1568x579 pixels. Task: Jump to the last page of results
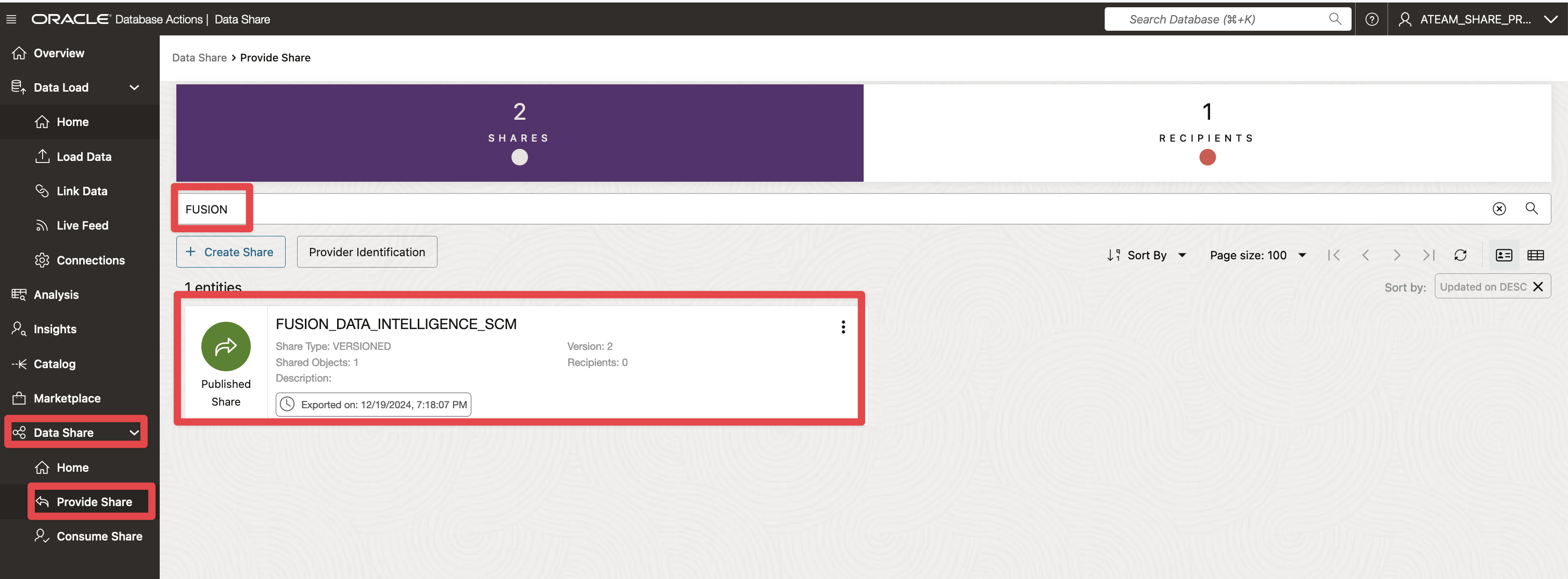coord(1428,255)
